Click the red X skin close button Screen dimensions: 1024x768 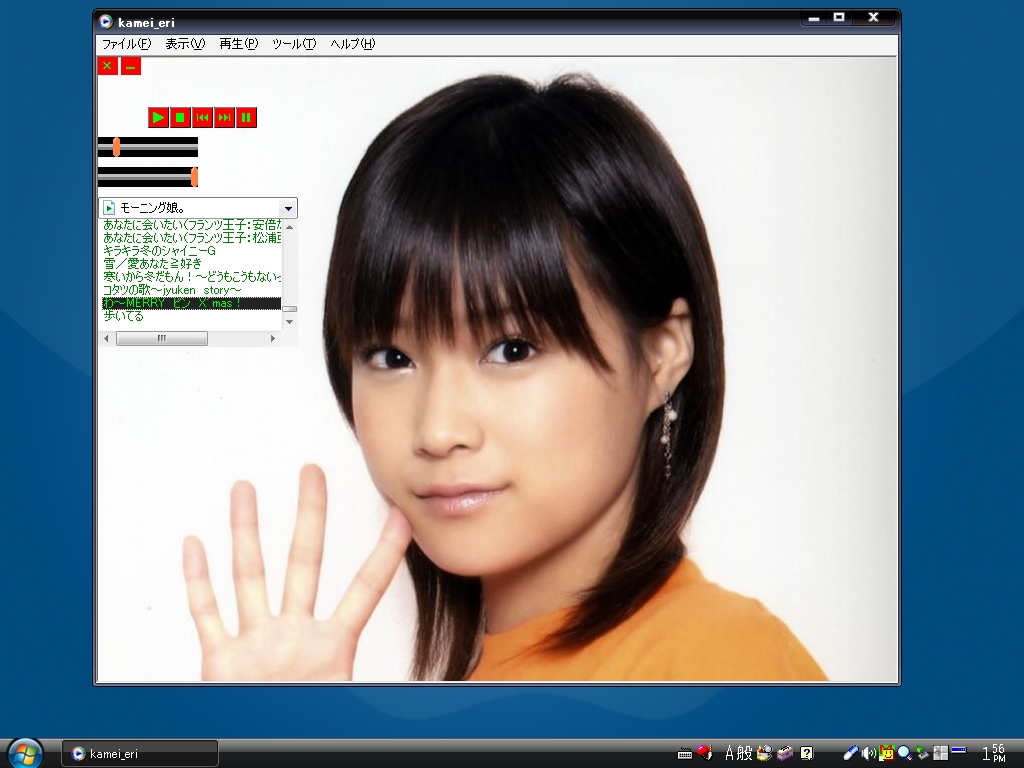point(108,66)
